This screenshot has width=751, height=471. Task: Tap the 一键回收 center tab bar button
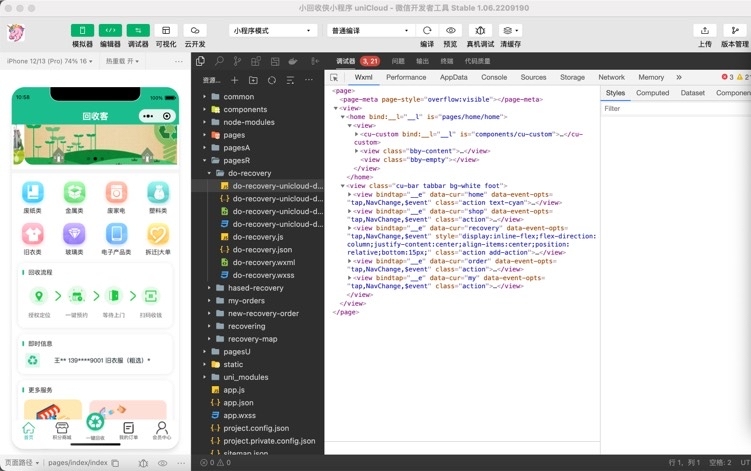click(95, 425)
